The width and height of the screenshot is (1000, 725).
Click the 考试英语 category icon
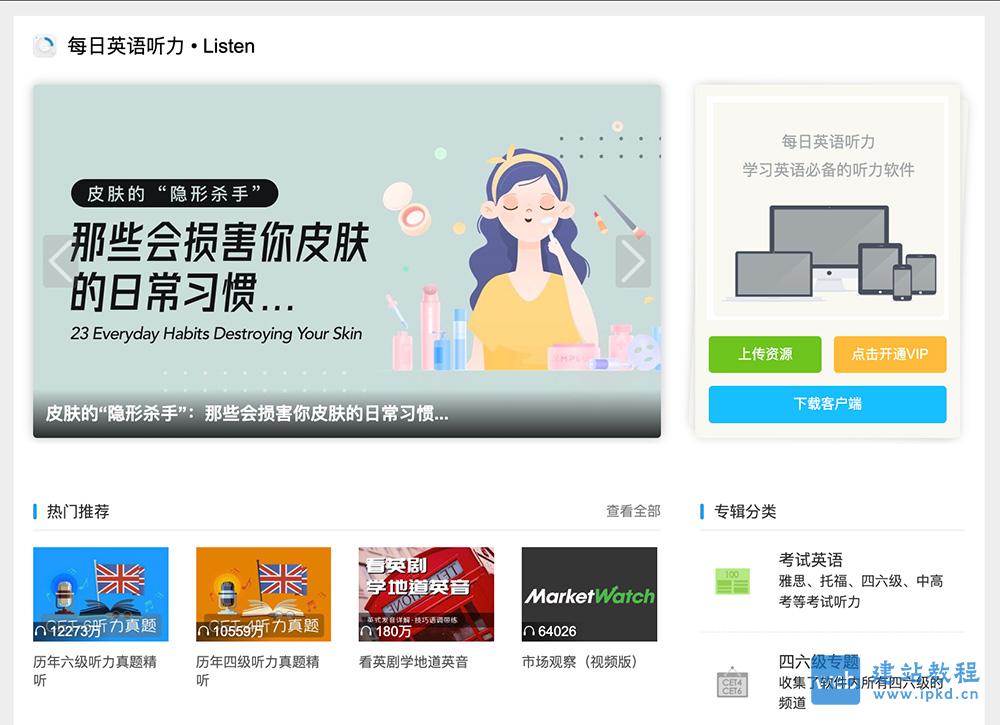point(732,581)
